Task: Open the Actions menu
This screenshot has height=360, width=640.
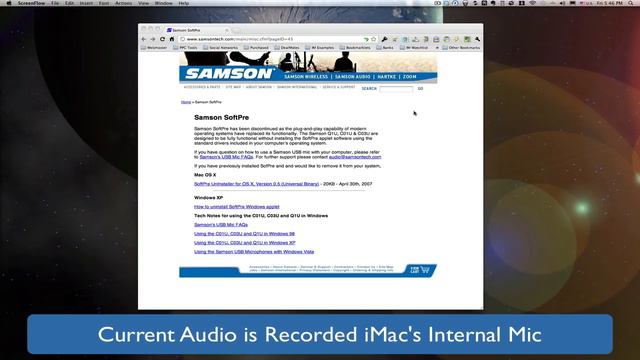Action: coord(123,3)
